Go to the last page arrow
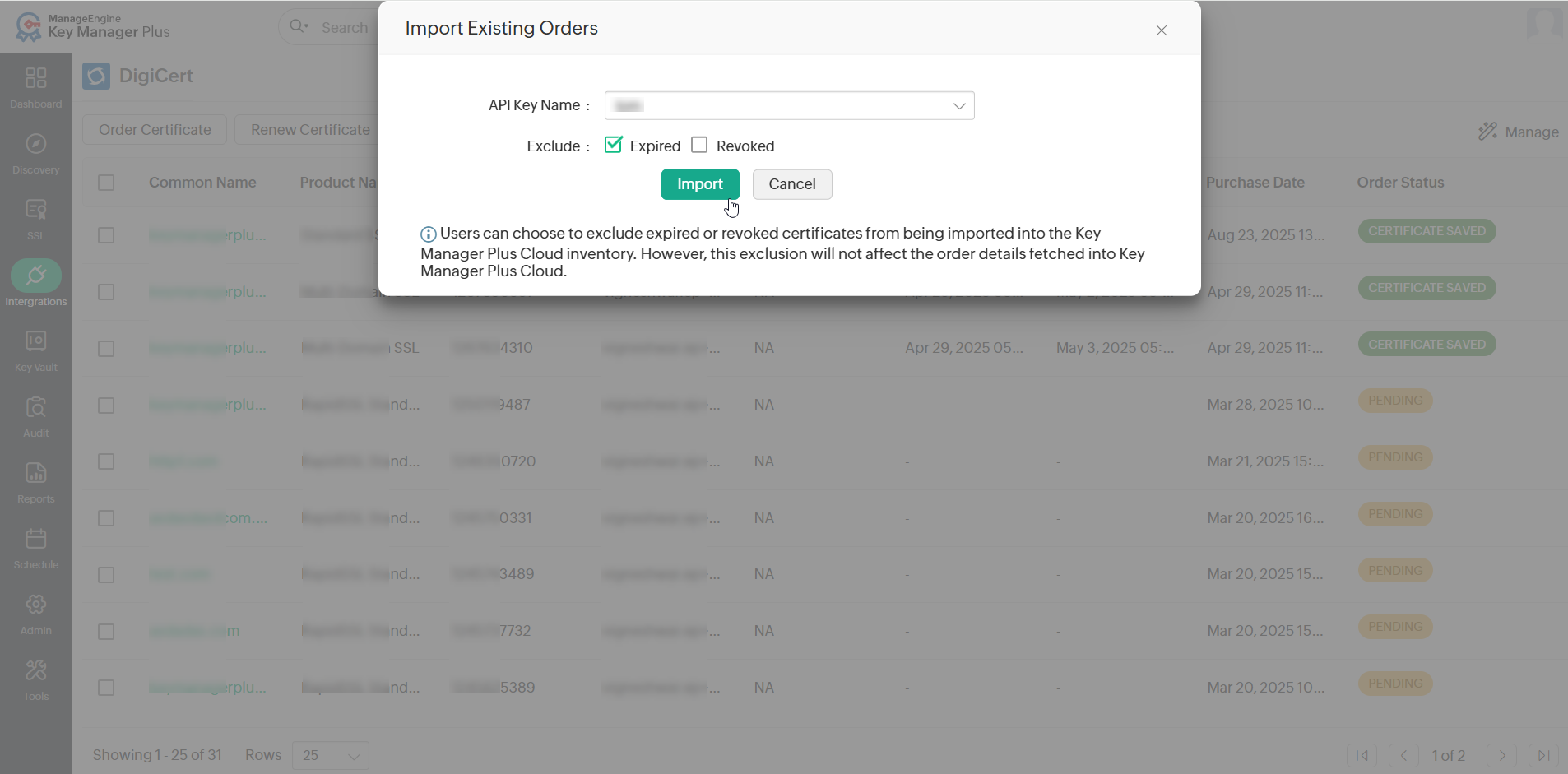This screenshot has width=1568, height=774. pyautogui.click(x=1544, y=755)
